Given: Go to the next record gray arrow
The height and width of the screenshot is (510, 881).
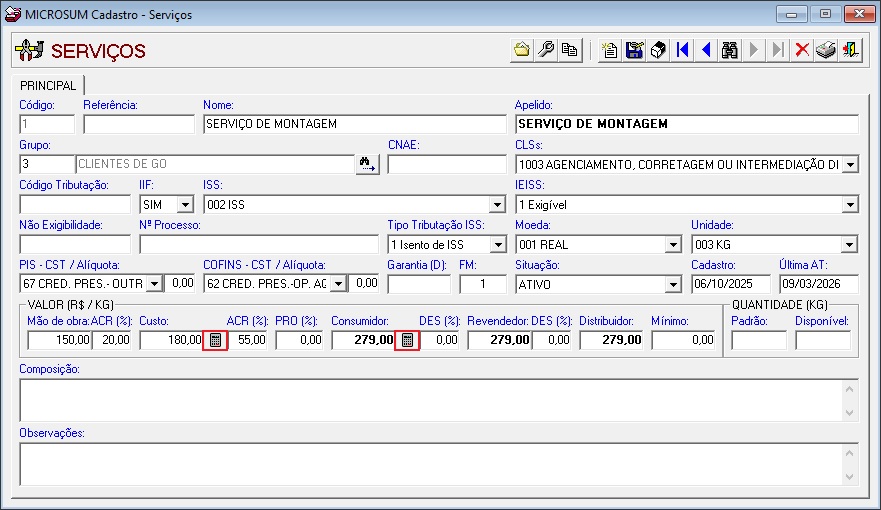Looking at the screenshot, I should 754,51.
